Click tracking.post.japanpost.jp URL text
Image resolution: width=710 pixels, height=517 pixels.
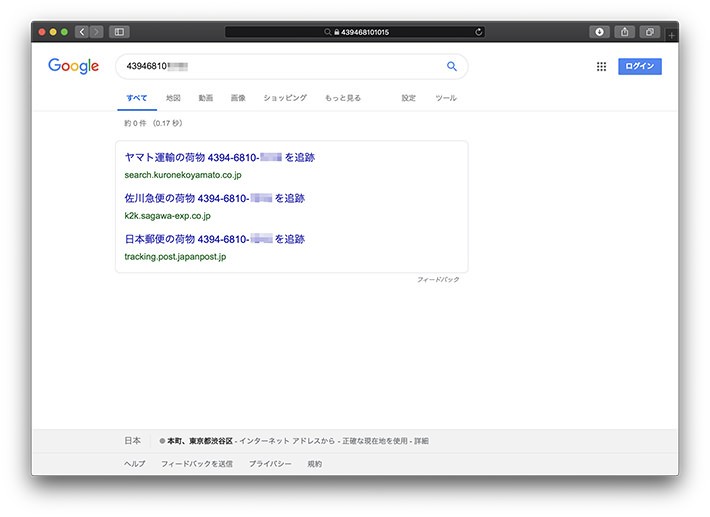tap(175, 256)
